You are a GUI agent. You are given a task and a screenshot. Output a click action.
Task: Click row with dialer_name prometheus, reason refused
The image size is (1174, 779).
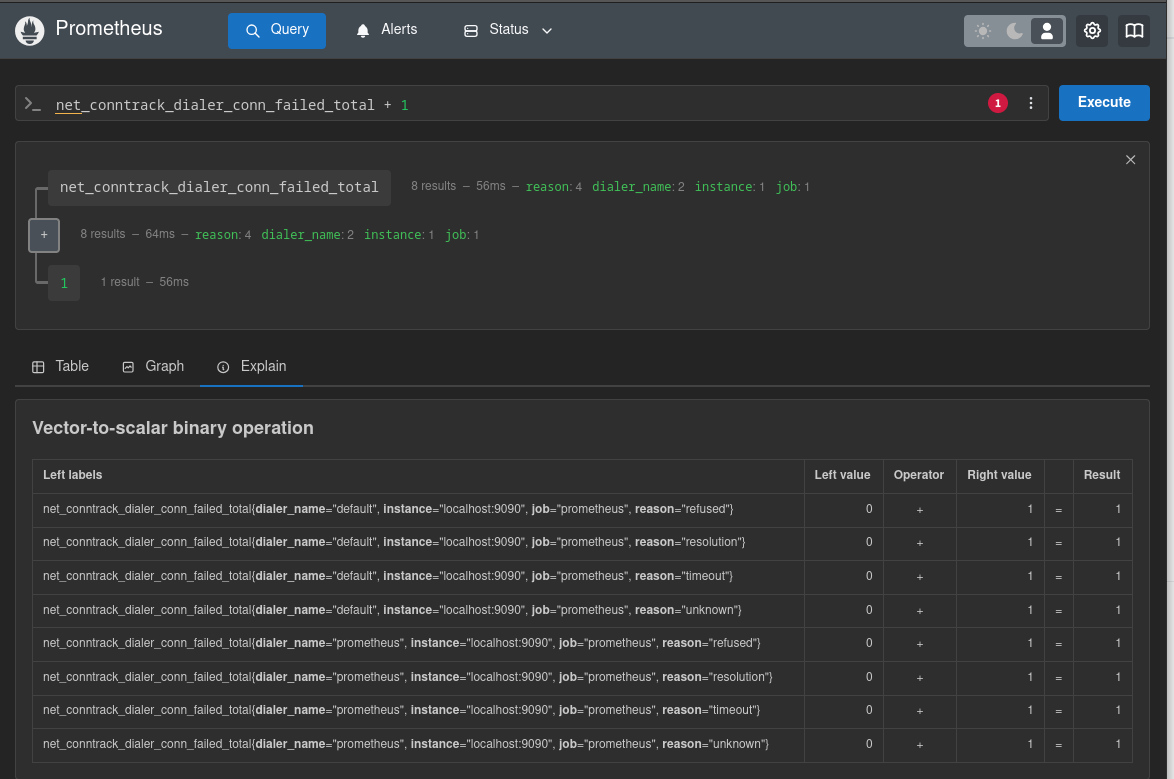click(x=582, y=643)
